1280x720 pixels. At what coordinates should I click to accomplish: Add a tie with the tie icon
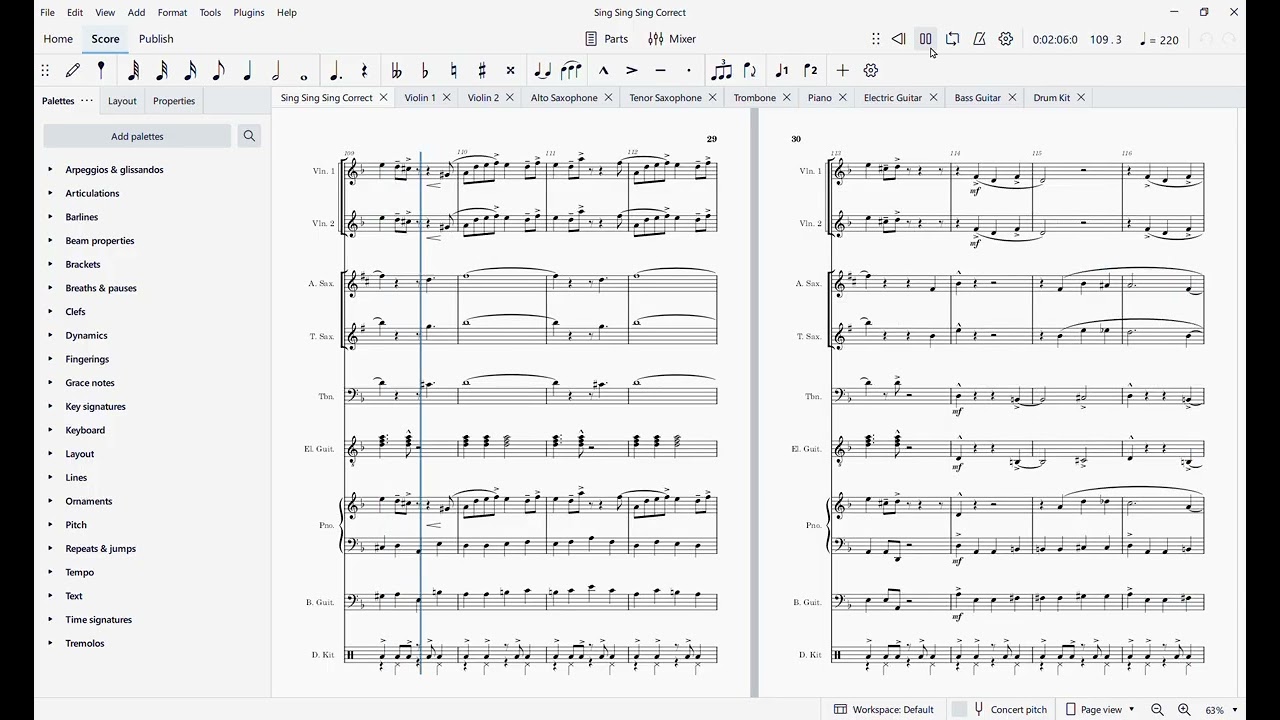543,71
